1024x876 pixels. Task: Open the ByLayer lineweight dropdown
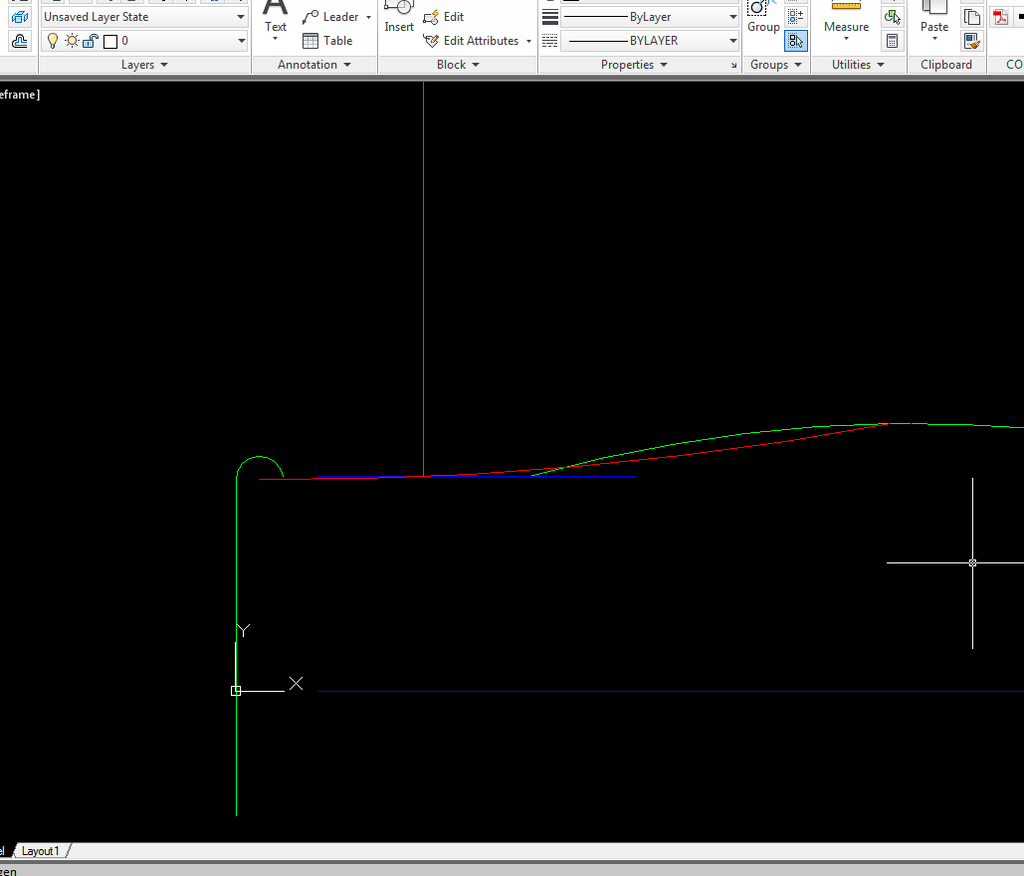click(x=649, y=17)
